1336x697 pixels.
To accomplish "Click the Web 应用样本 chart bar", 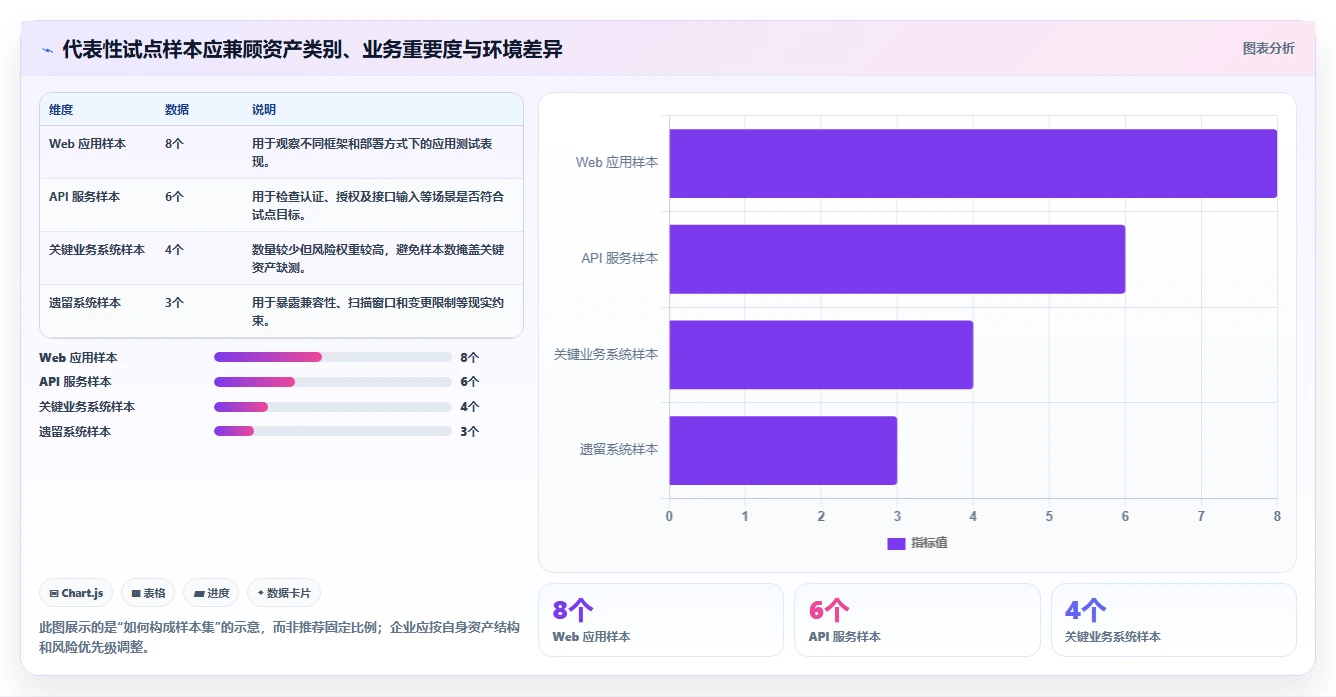I will pyautogui.click(x=973, y=163).
